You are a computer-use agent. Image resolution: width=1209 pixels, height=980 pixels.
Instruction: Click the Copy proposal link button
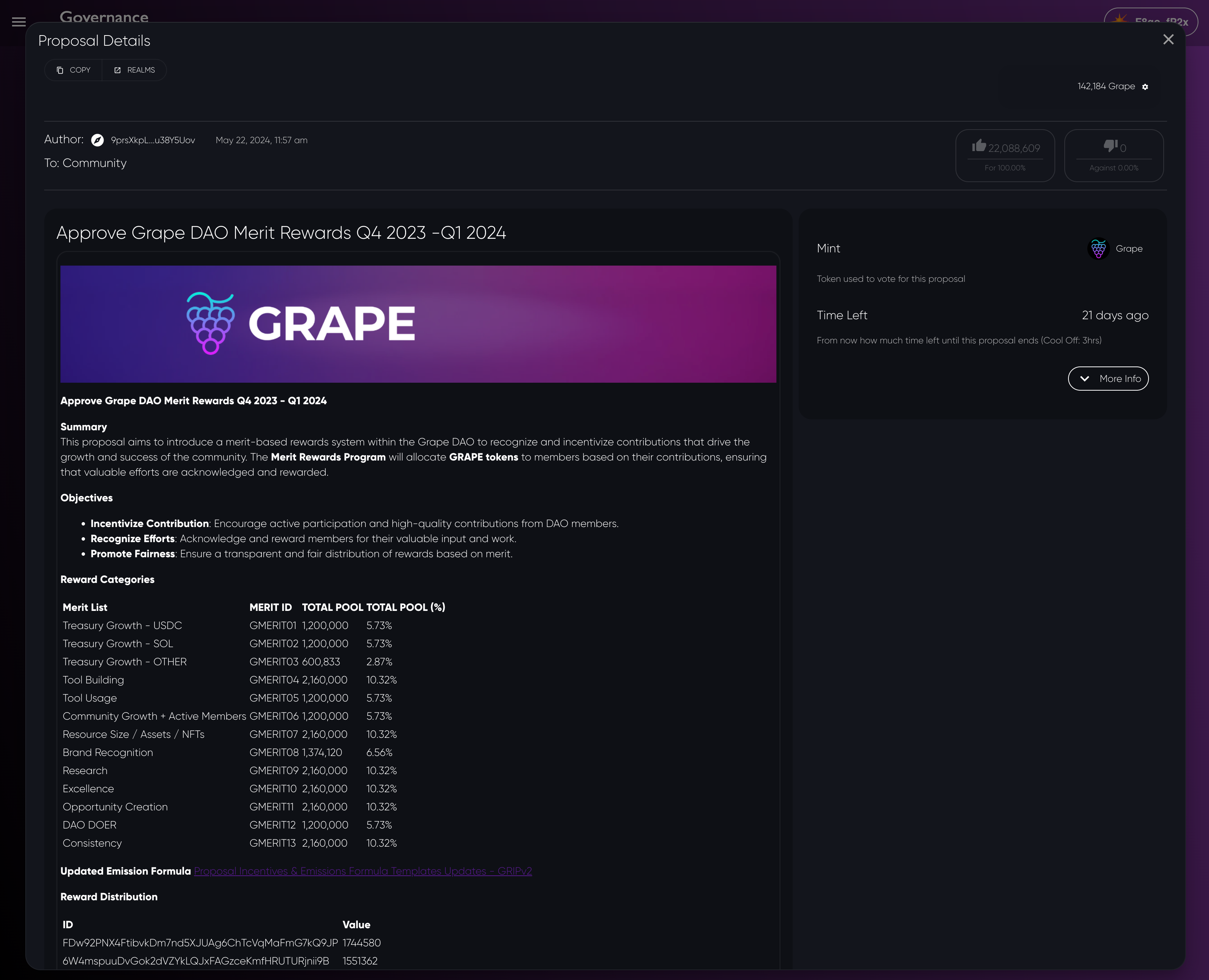pyautogui.click(x=73, y=70)
